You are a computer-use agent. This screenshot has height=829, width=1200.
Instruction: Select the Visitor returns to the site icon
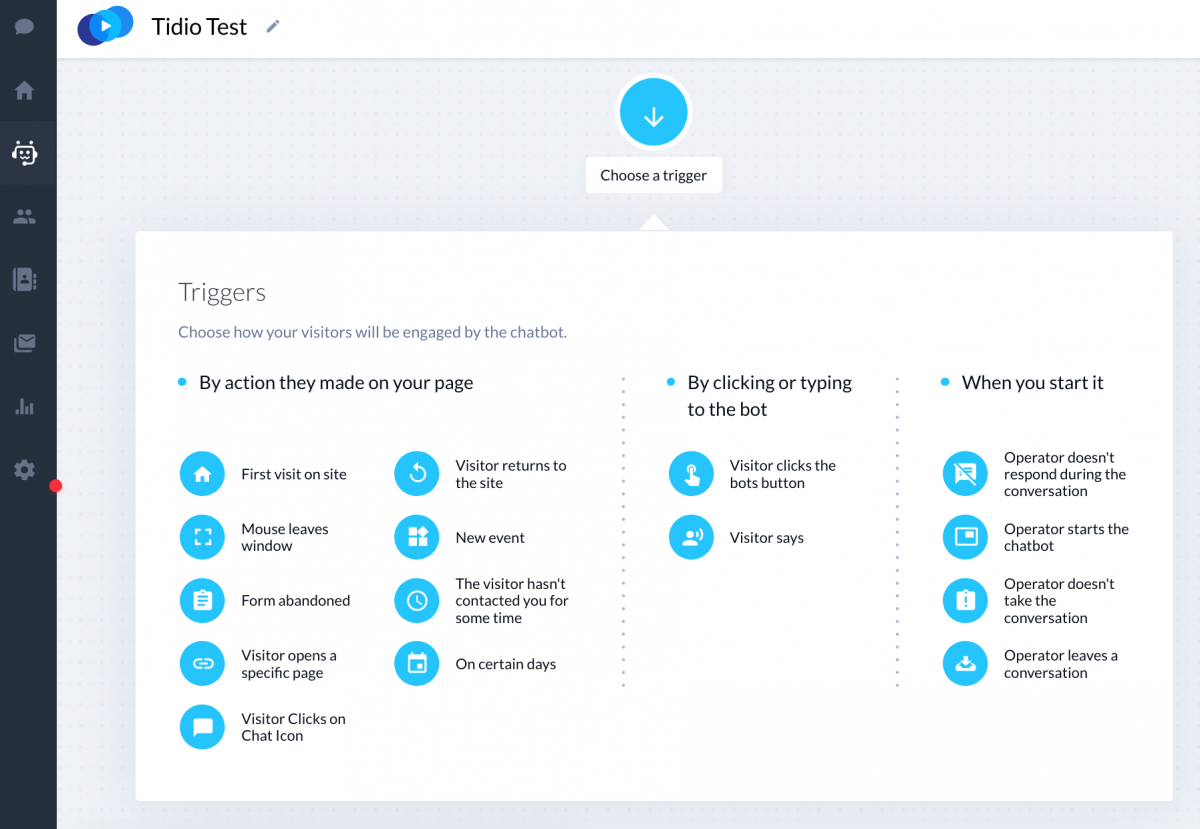click(417, 474)
